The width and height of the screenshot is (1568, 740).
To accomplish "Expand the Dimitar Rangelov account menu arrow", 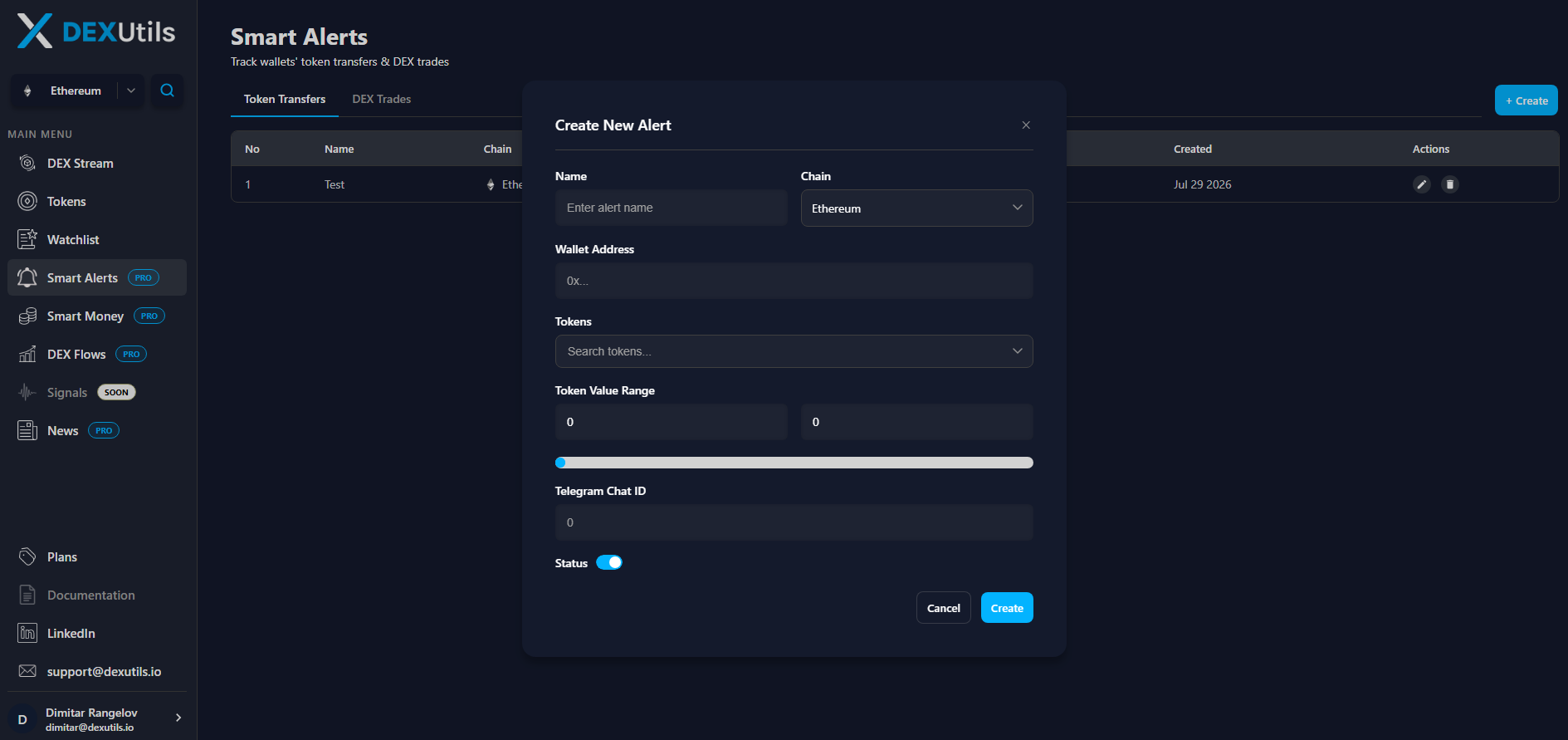I will [178, 718].
